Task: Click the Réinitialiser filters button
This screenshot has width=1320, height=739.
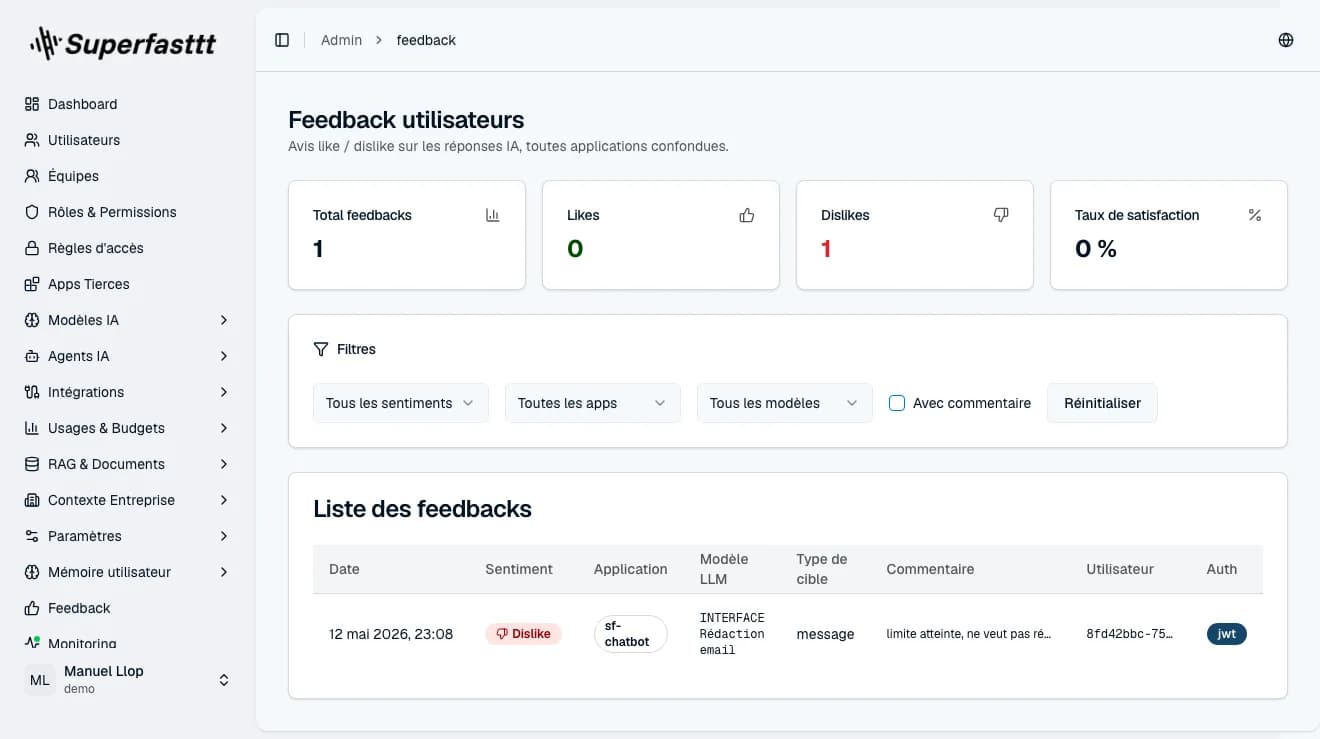Action: coord(1102,403)
